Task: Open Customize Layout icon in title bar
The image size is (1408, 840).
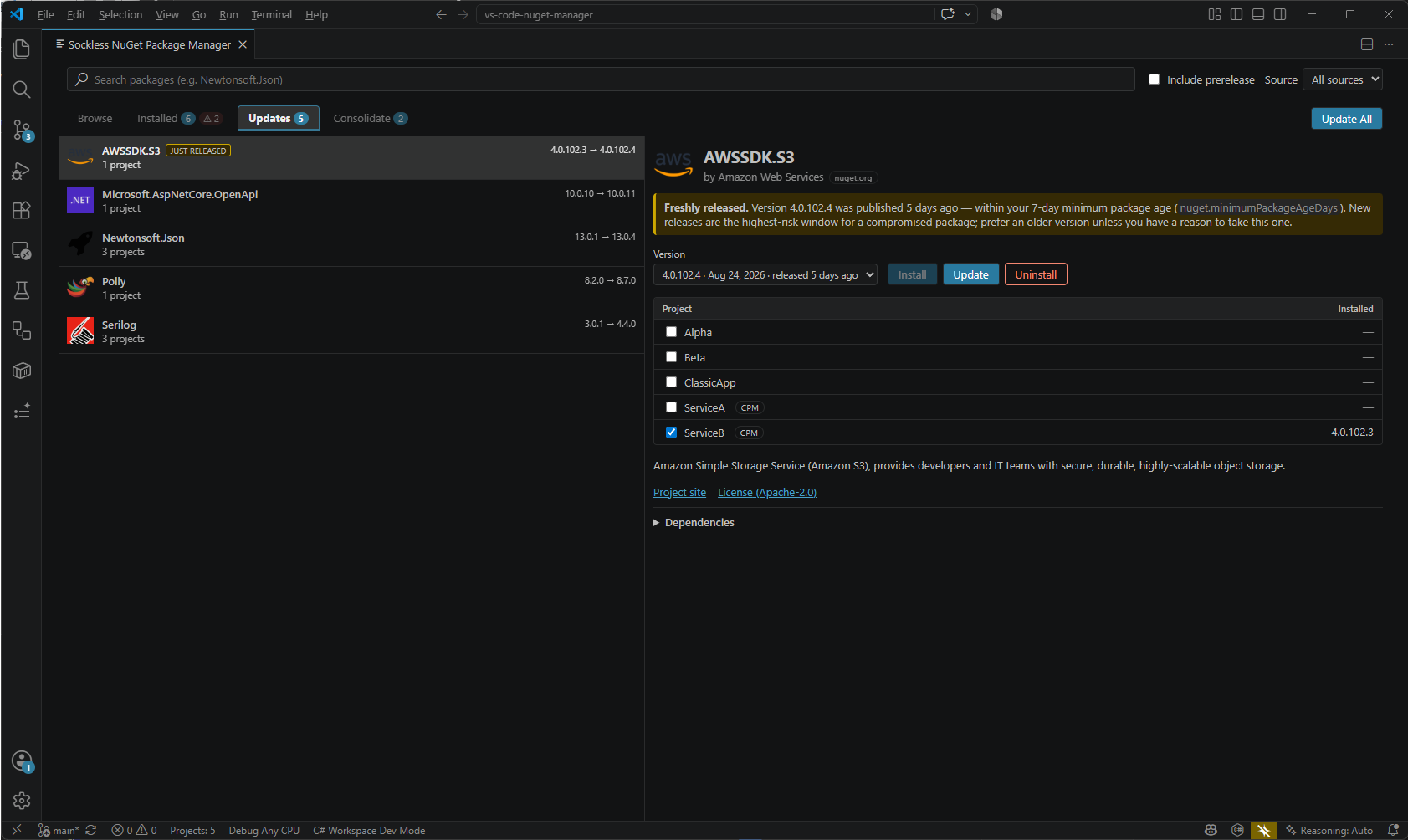Action: 1215,14
